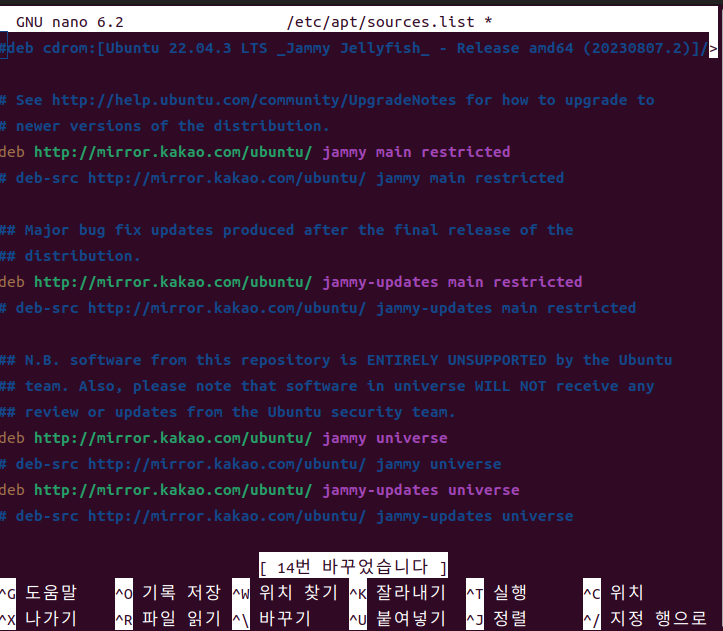Click the '>' line continuation marker

coord(713,48)
